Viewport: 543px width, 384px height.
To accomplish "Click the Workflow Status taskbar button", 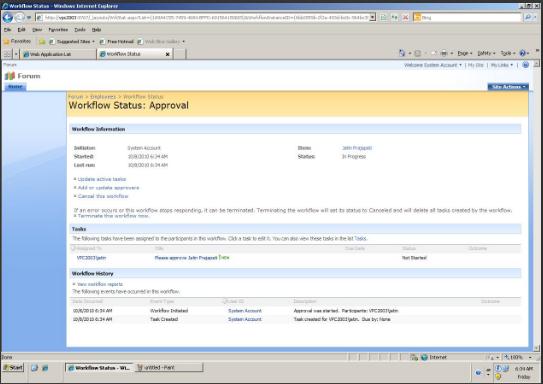I will 100,367.
